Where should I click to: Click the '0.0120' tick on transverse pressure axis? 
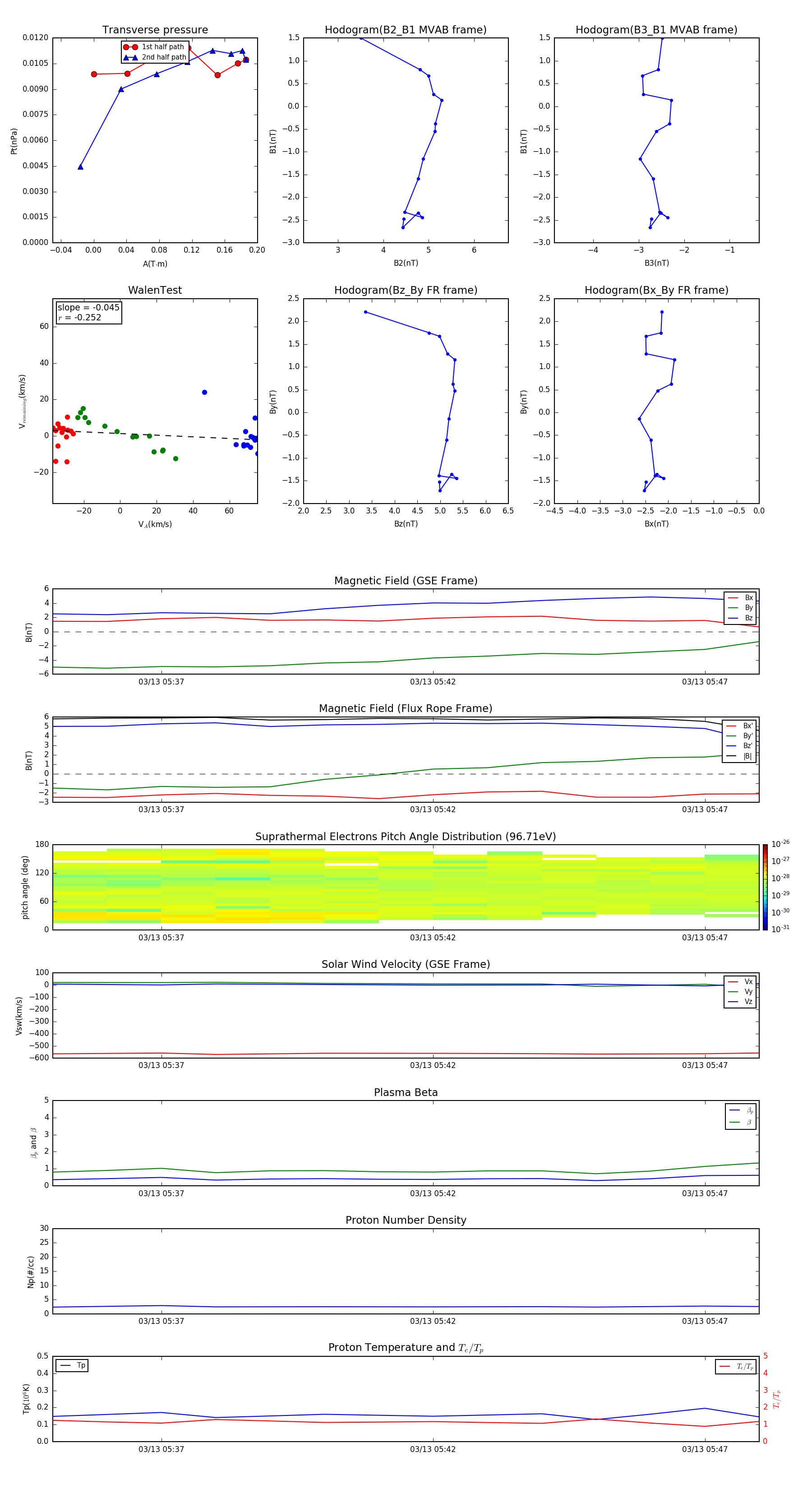(x=35, y=37)
